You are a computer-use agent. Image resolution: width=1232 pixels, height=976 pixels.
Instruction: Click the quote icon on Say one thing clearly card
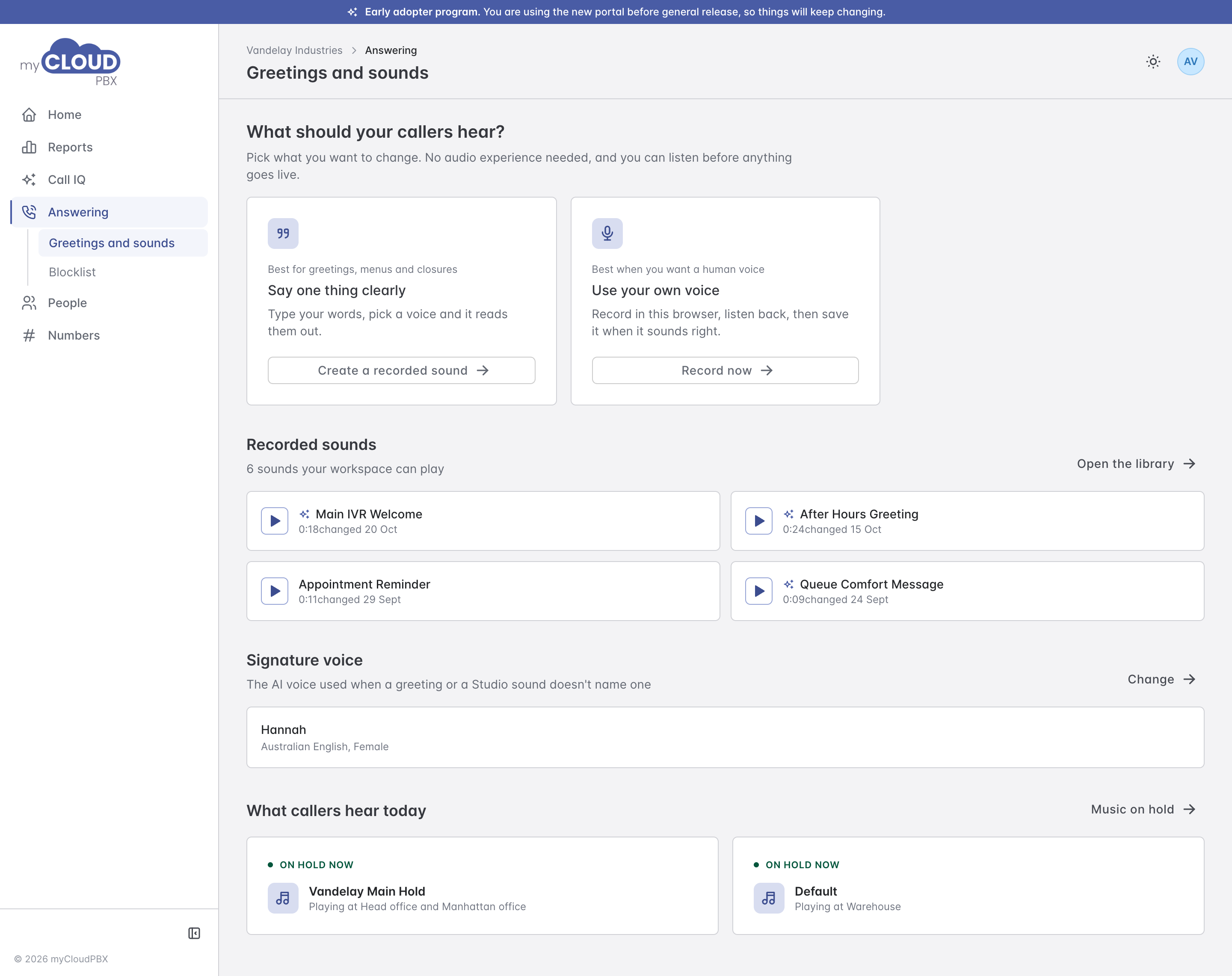tap(283, 233)
